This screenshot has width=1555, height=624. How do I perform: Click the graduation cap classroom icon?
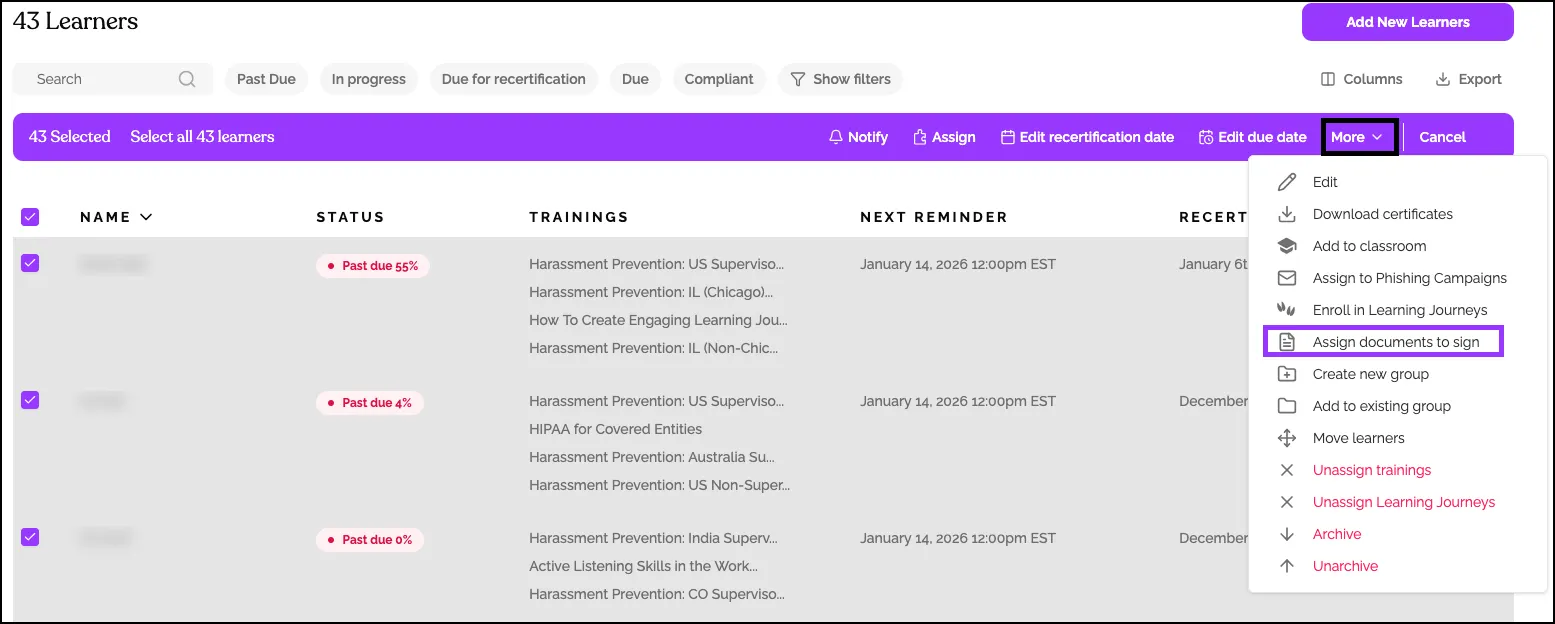coord(1288,246)
